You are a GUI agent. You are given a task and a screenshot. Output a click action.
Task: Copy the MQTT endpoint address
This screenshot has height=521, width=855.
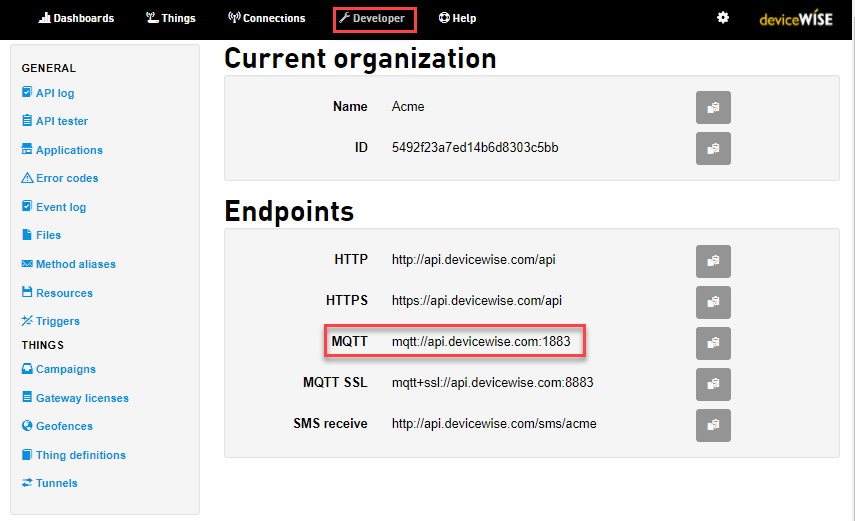click(x=713, y=343)
